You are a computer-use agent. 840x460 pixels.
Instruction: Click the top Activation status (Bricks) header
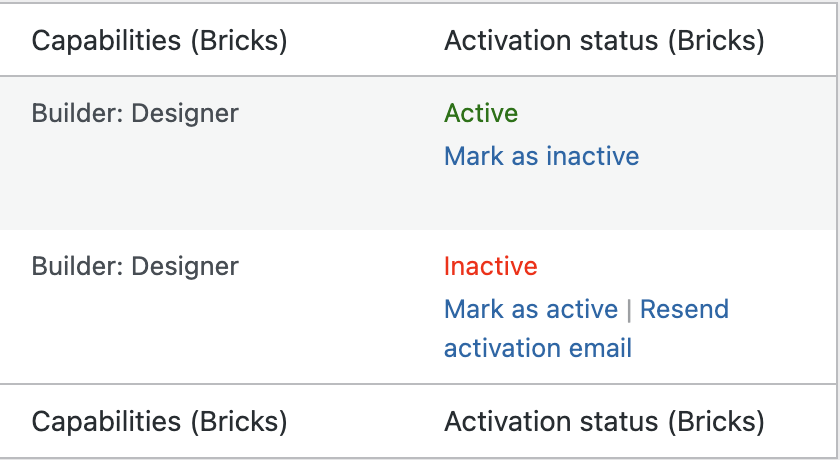tap(604, 41)
